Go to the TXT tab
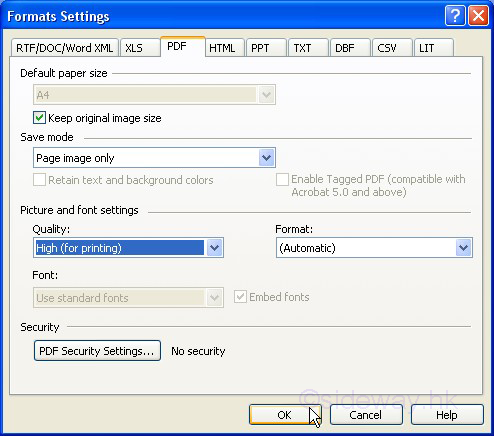494x436 pixels. point(308,48)
